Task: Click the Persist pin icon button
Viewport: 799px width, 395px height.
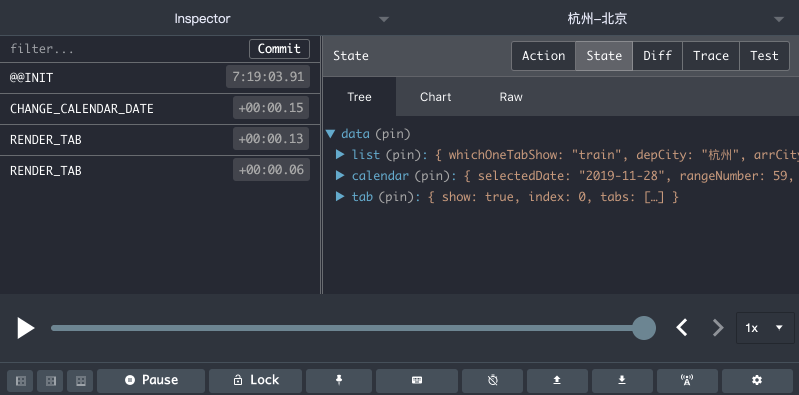Action: (339, 381)
